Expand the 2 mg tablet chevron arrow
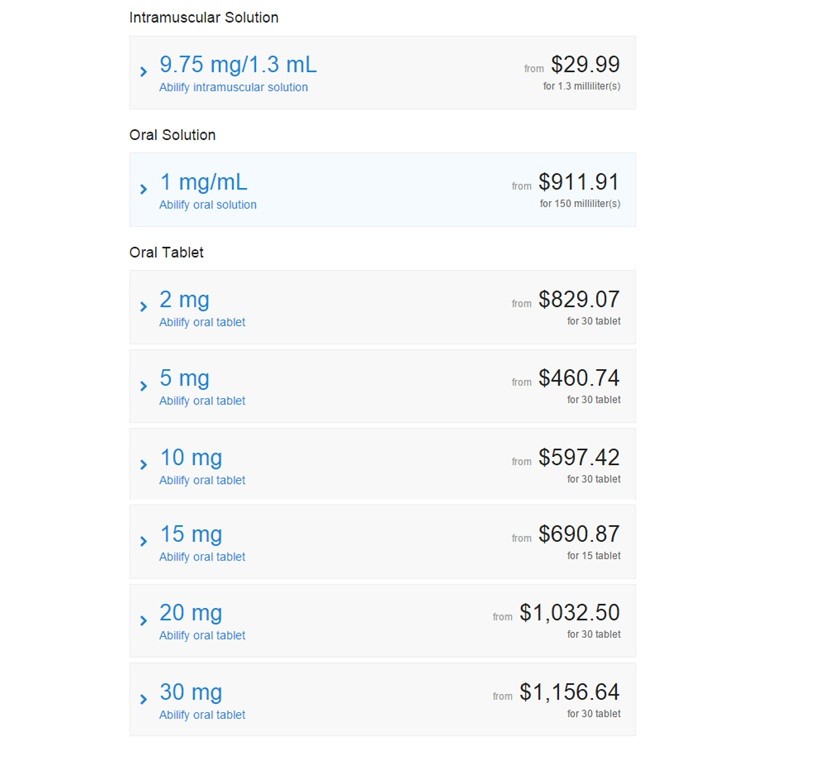838x759 pixels. pos(143,307)
